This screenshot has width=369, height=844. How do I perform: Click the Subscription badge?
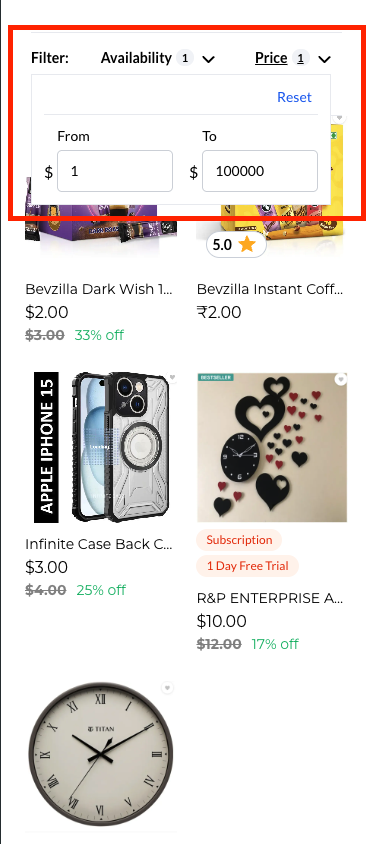click(239, 540)
